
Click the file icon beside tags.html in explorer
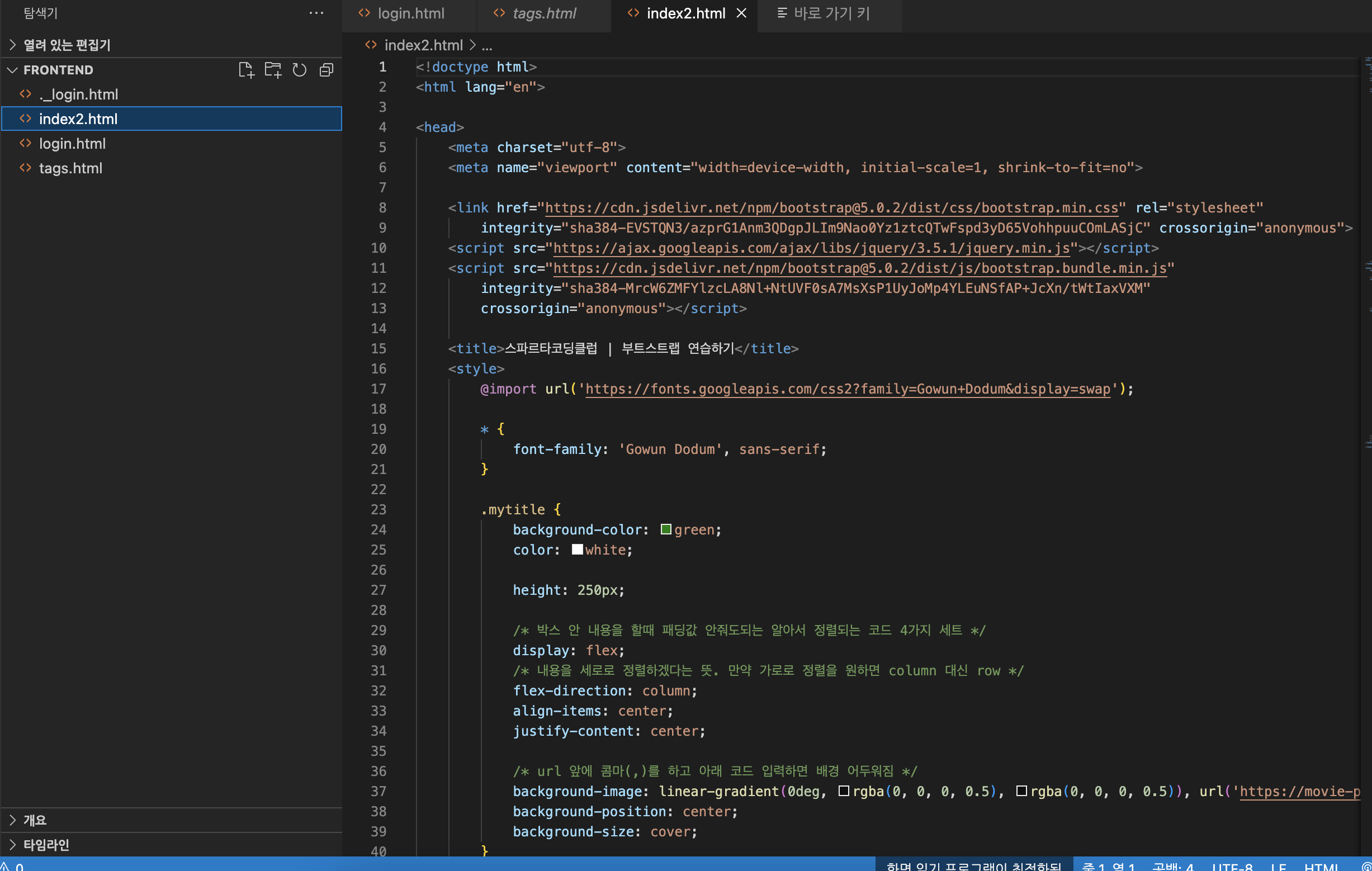pos(26,168)
